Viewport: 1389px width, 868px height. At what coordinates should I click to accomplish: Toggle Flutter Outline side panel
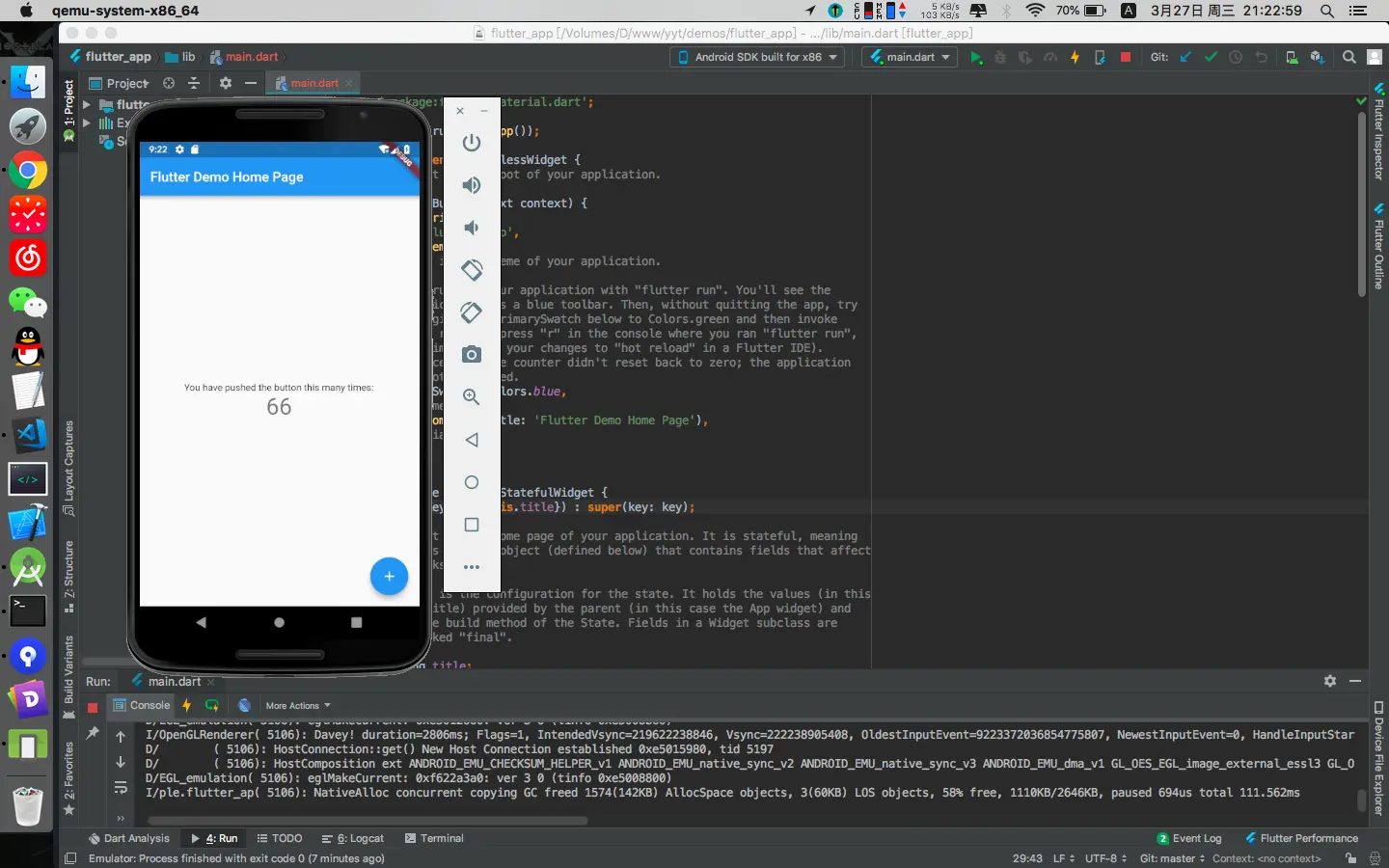1378,247
